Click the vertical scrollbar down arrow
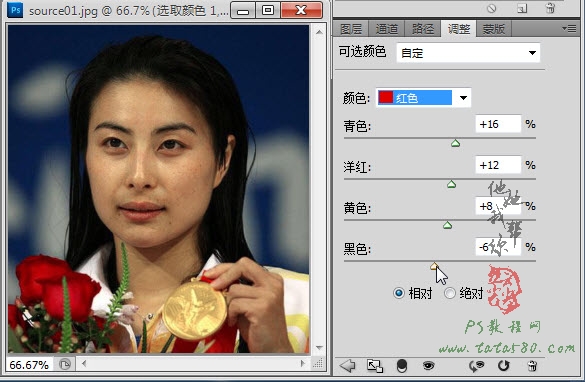585x382 pixels. [319, 348]
